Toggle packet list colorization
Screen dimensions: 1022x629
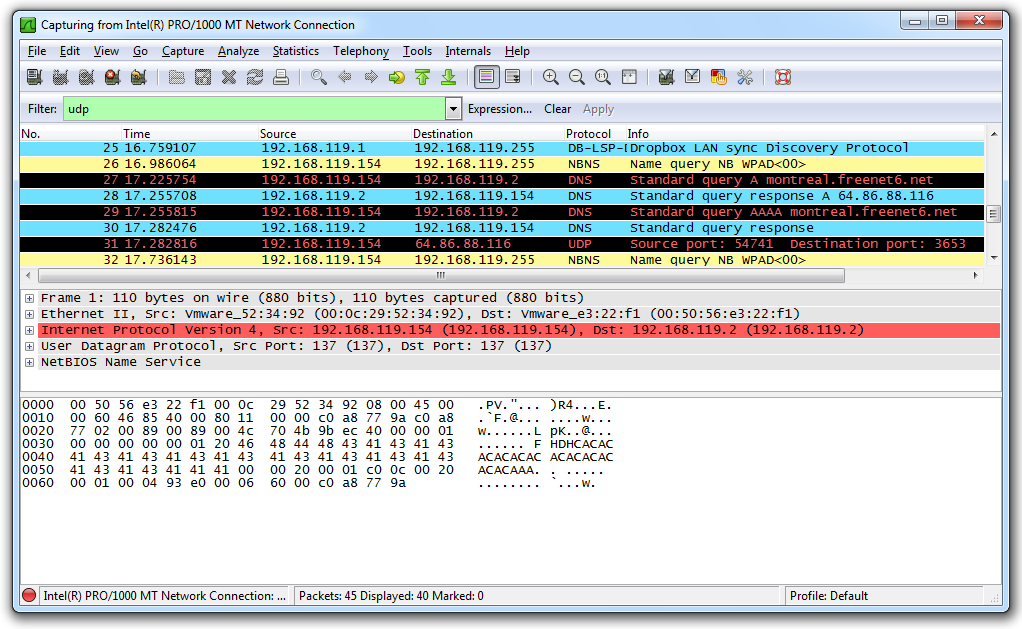coord(486,77)
